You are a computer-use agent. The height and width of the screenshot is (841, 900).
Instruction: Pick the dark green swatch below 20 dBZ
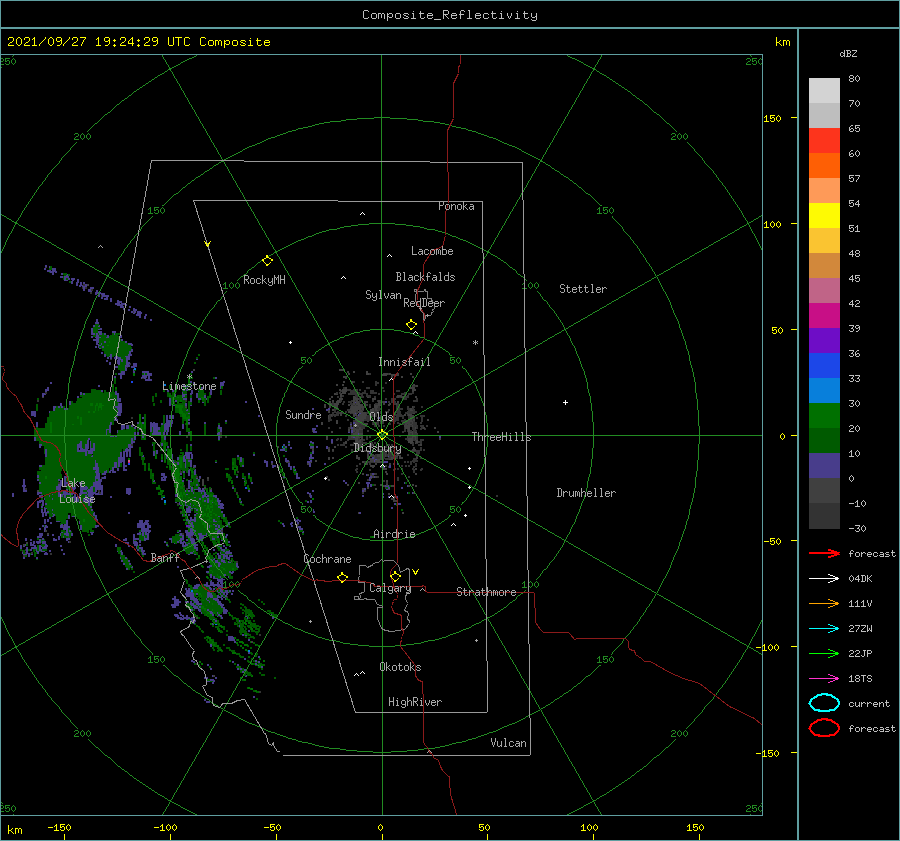[x=824, y=440]
